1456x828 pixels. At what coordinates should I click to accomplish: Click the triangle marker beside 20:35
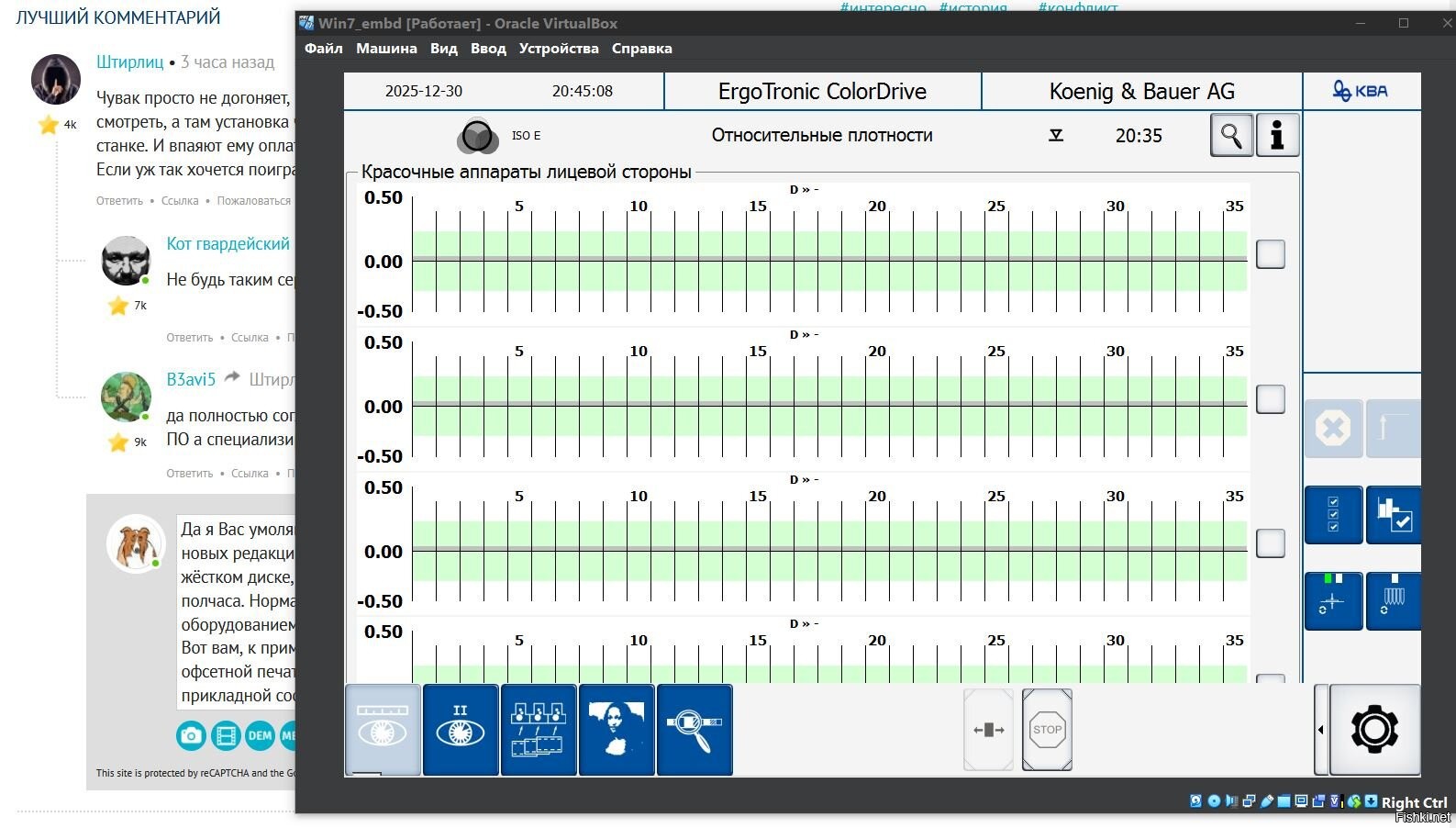click(1056, 136)
